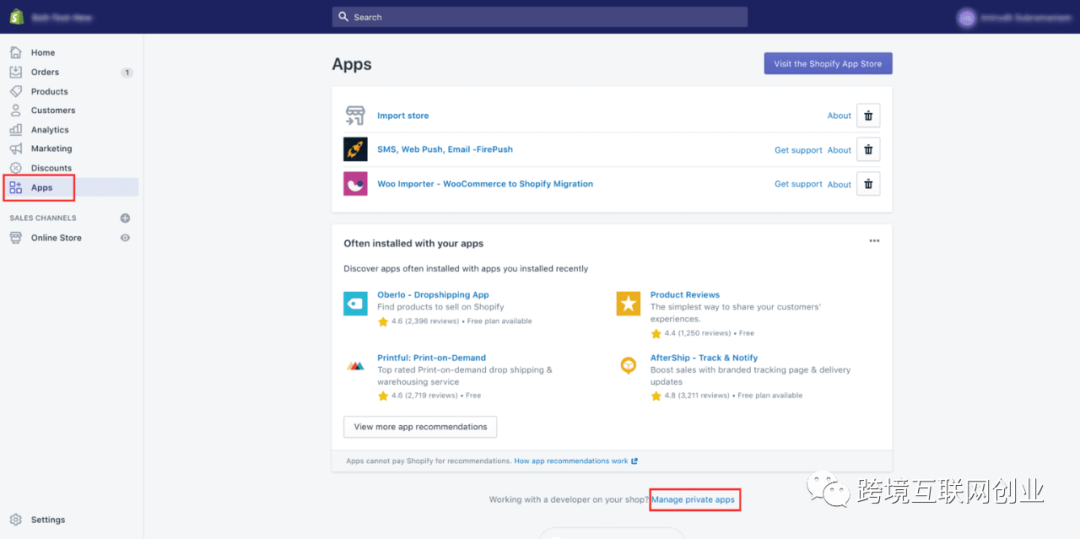This screenshot has height=539, width=1080.
Task: Click View more app recommendations
Action: 420,427
